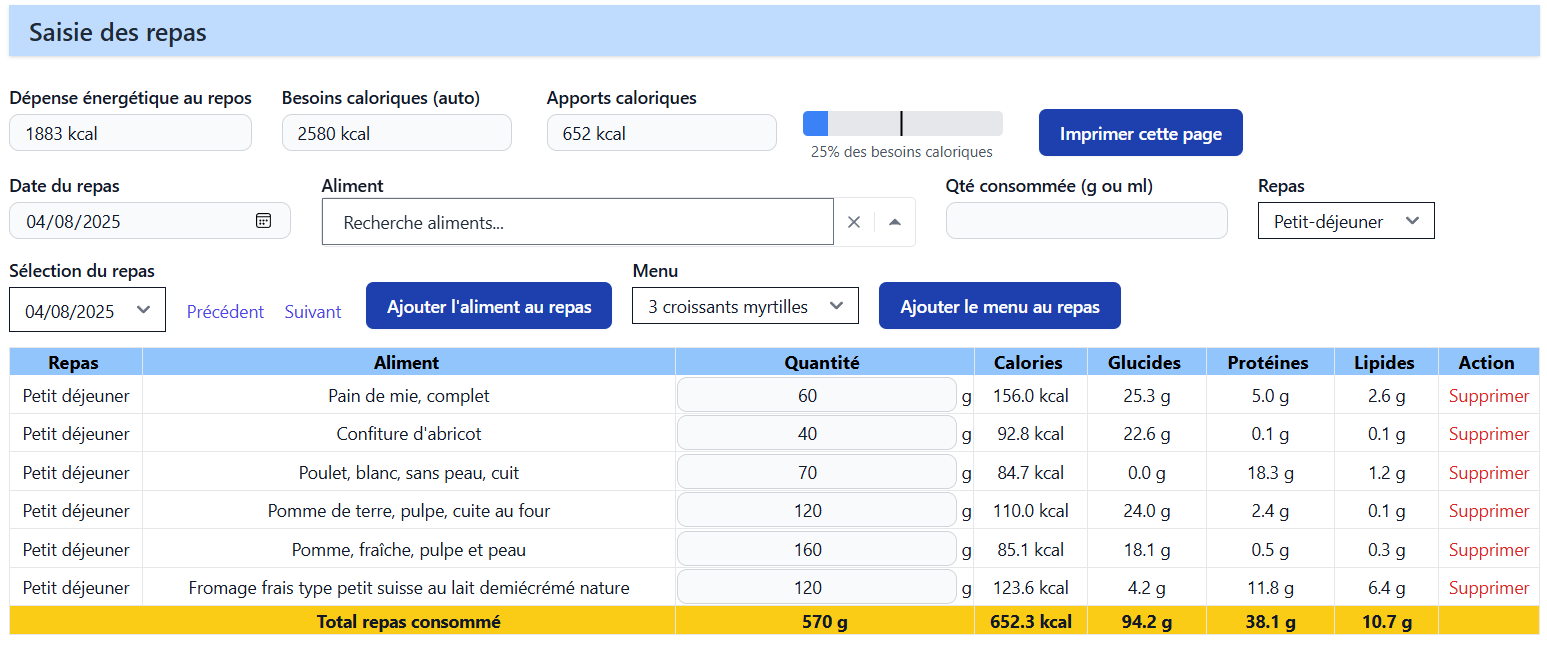Edit quantity 70 for Poulet blanc
Screen dimensions: 1547x656
click(x=817, y=472)
